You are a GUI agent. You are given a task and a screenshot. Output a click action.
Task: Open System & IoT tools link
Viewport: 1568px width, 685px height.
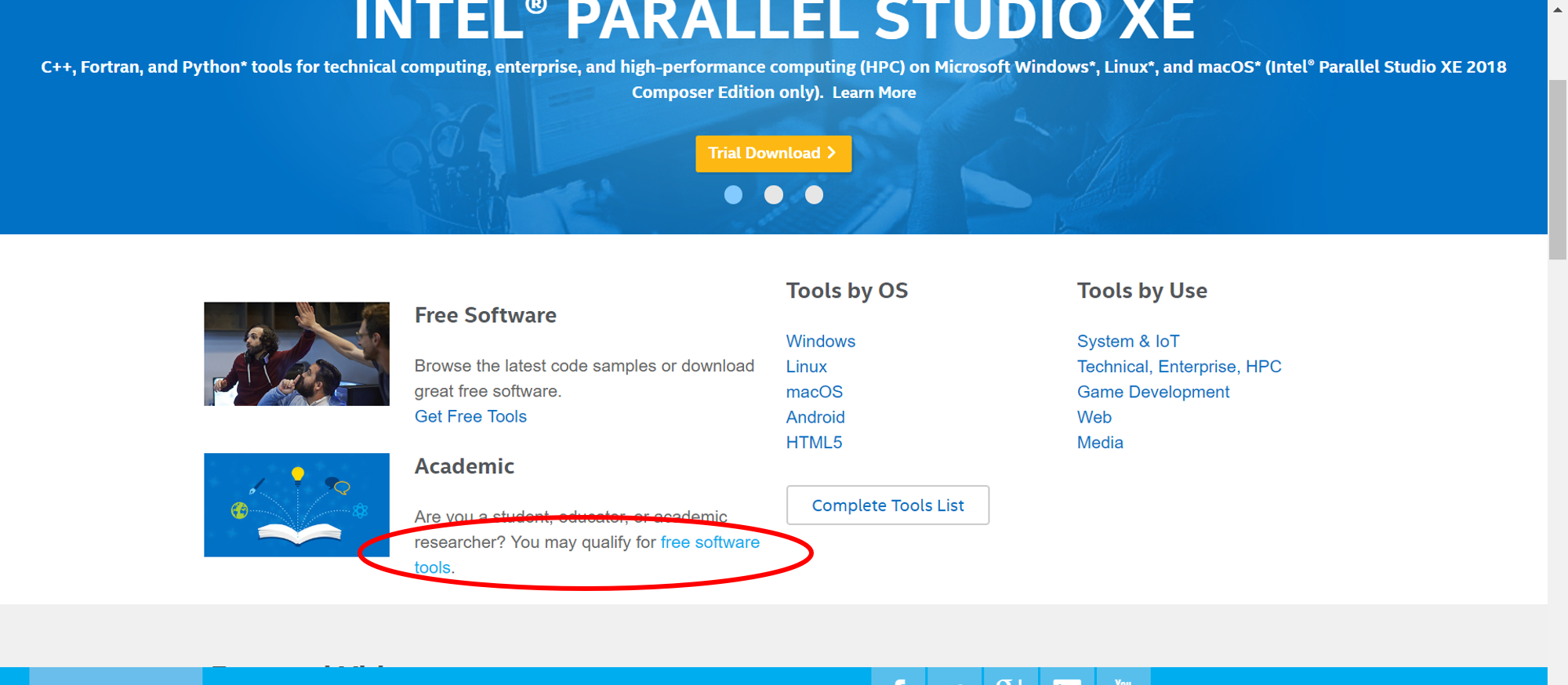[1127, 341]
